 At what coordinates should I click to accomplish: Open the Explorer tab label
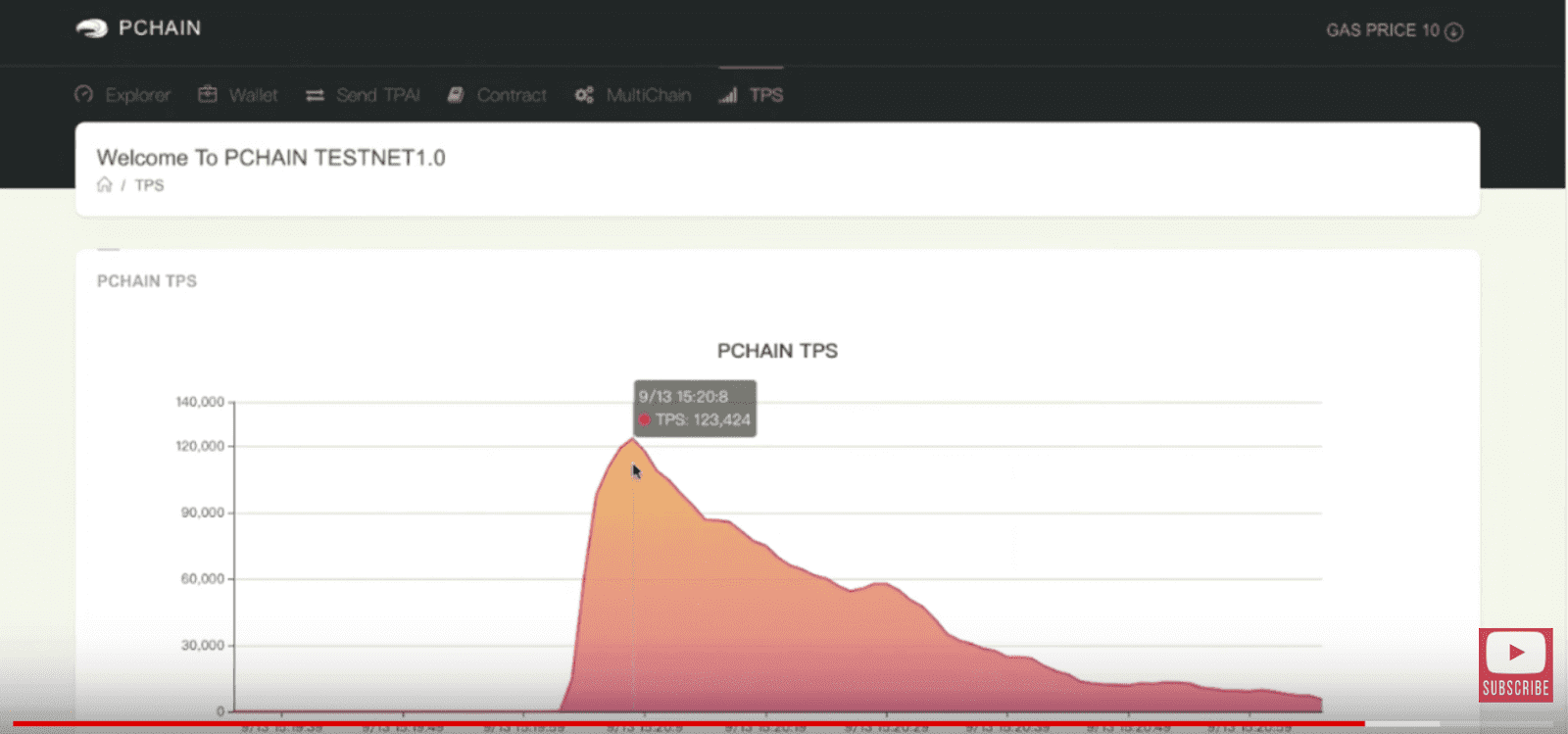coord(138,95)
